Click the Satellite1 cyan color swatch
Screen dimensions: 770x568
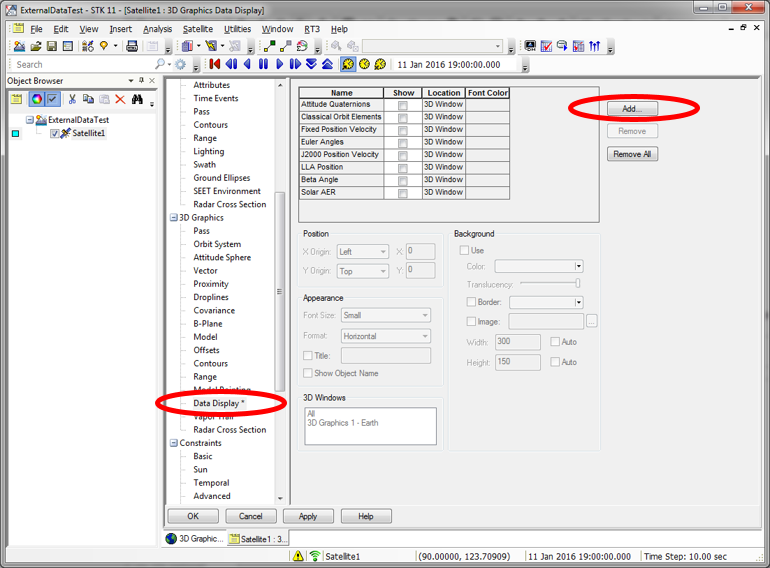point(14,133)
